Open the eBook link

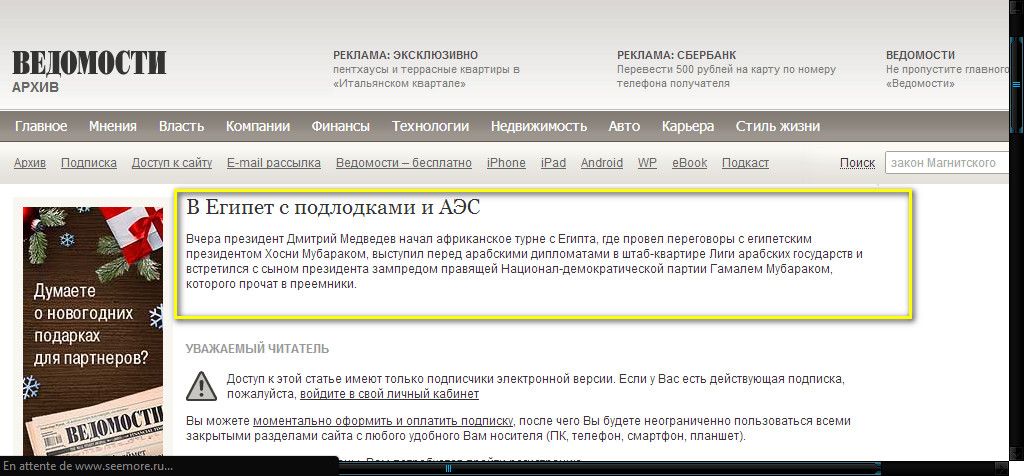690,163
